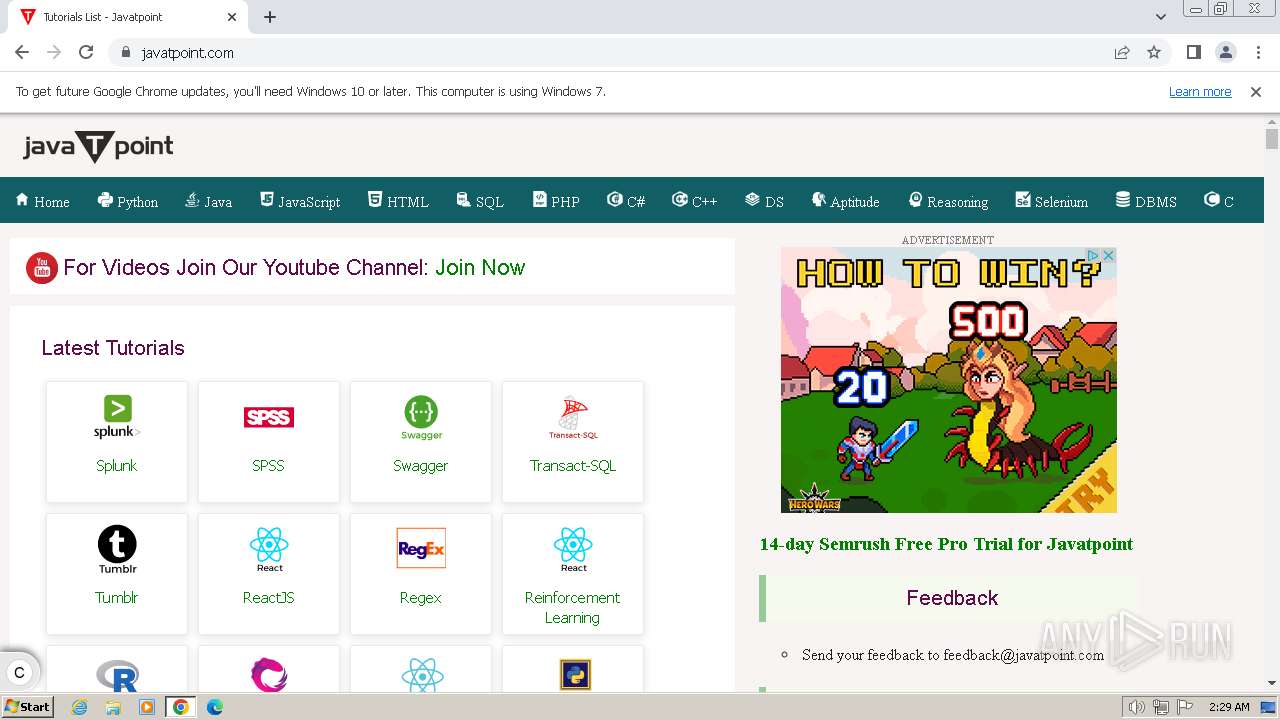Bookmark this tab with the star
The image size is (1280, 720).
1154,53
